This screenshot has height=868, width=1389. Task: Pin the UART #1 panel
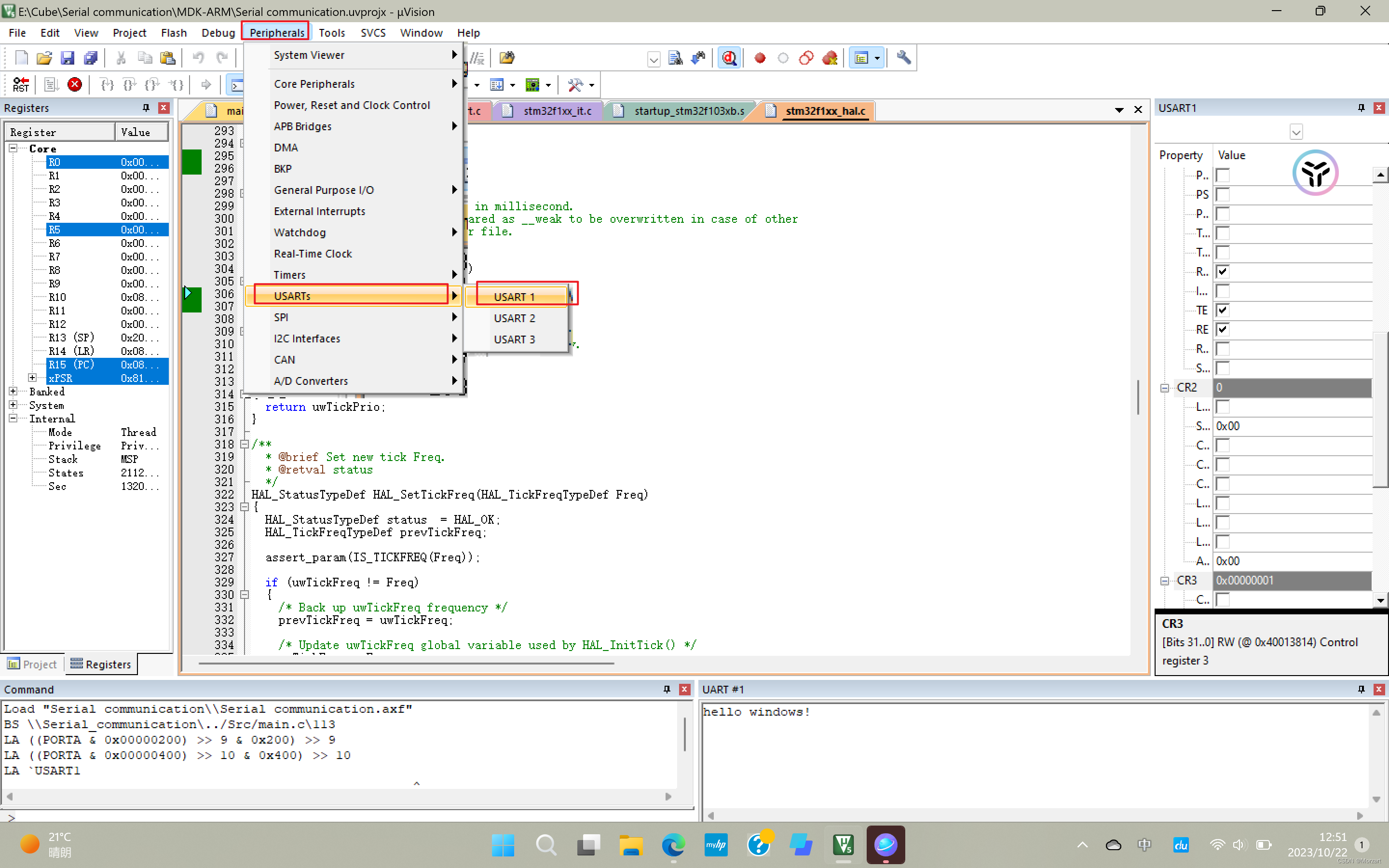coord(1361,689)
